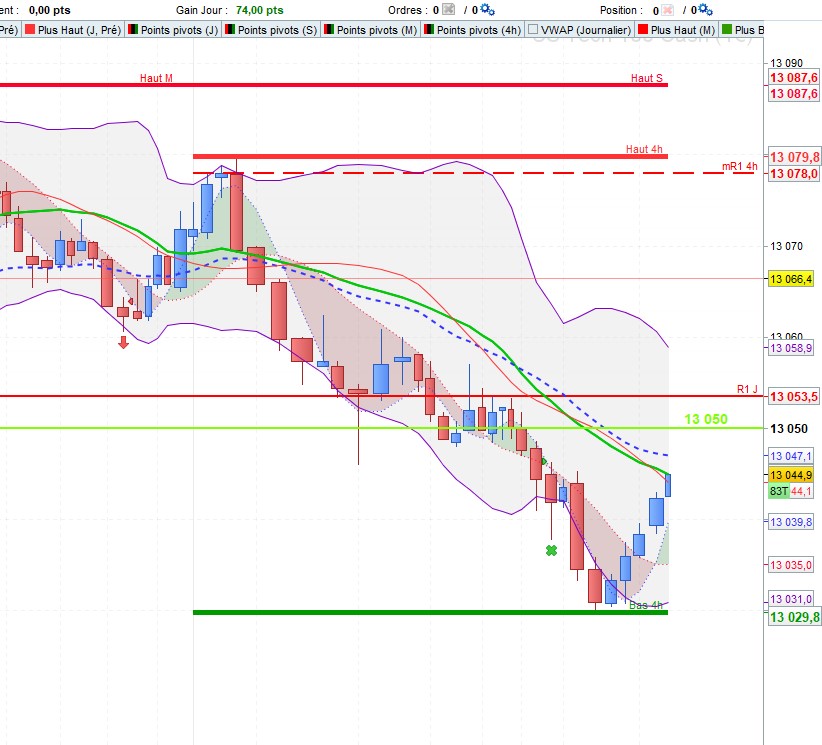
Task: Select the Points pivots (J) indicator label
Action: click(179, 30)
